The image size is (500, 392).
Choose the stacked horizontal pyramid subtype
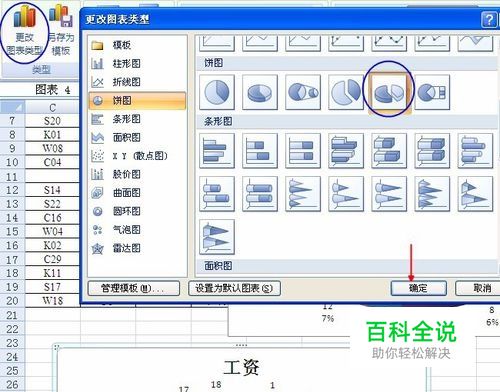coord(475,194)
